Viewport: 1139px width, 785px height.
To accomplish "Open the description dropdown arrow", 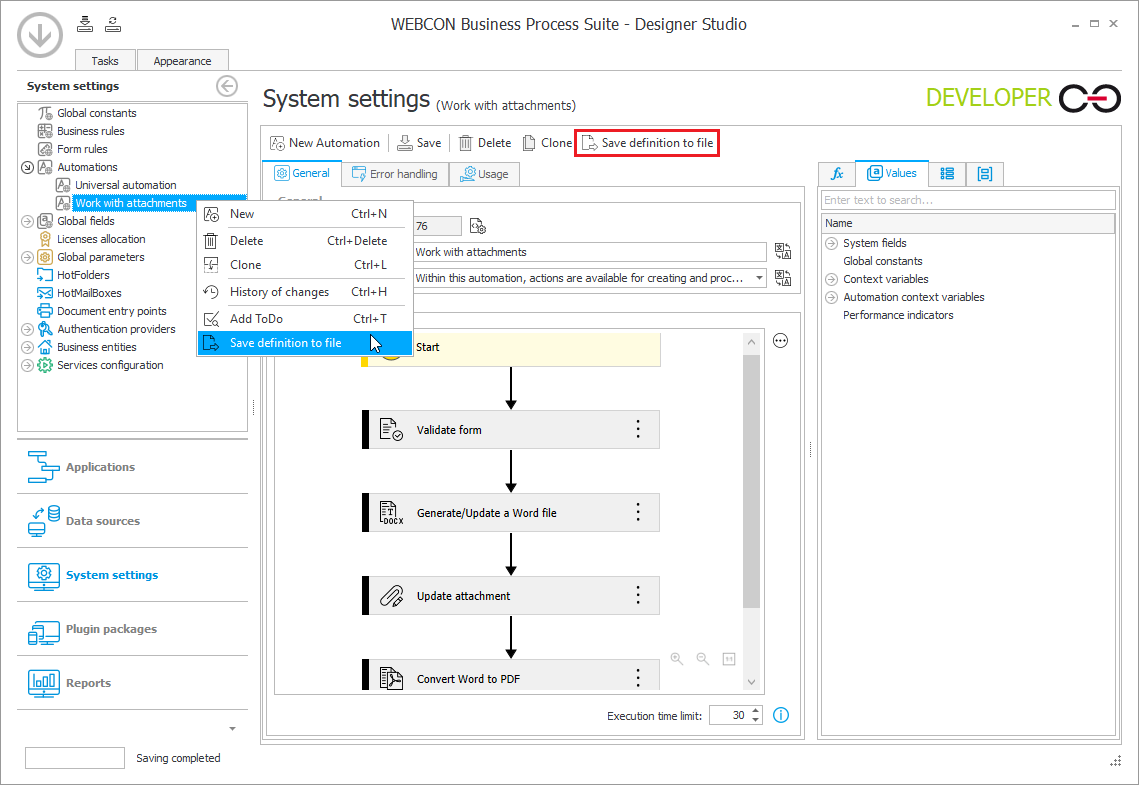I will pos(759,278).
